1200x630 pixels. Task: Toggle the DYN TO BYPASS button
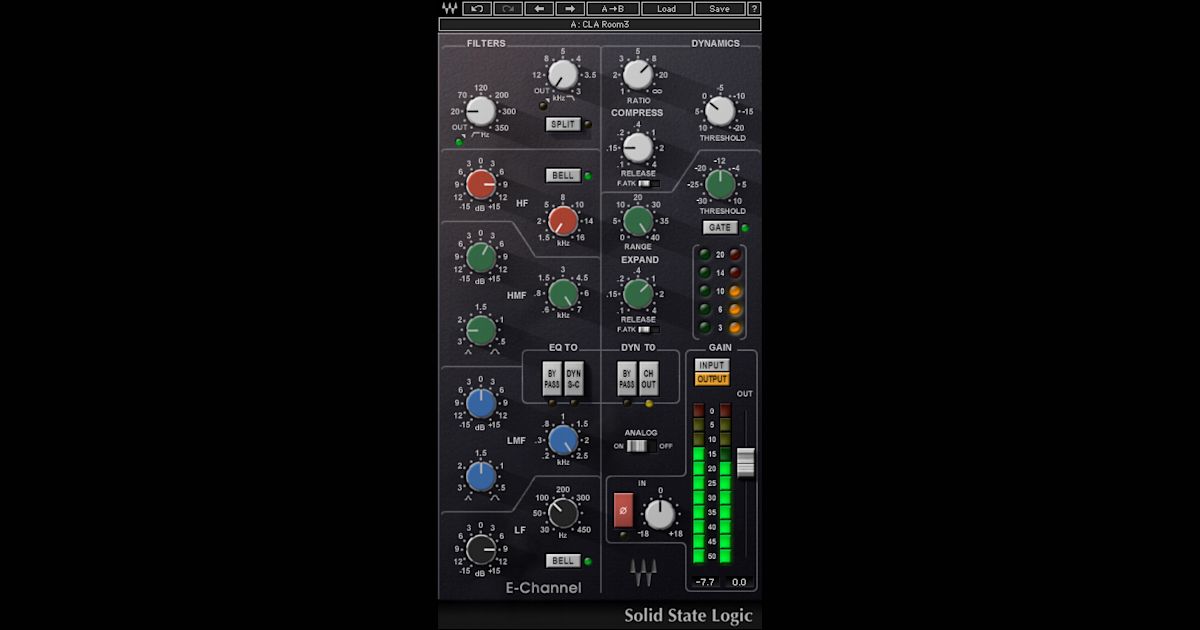pyautogui.click(x=627, y=378)
